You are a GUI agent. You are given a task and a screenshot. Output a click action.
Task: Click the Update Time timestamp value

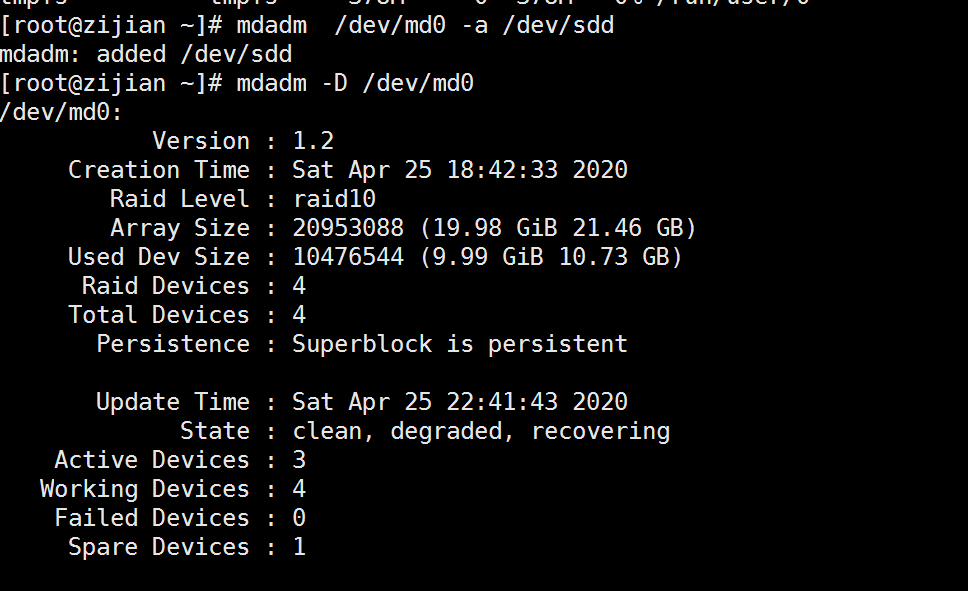[x=459, y=402]
